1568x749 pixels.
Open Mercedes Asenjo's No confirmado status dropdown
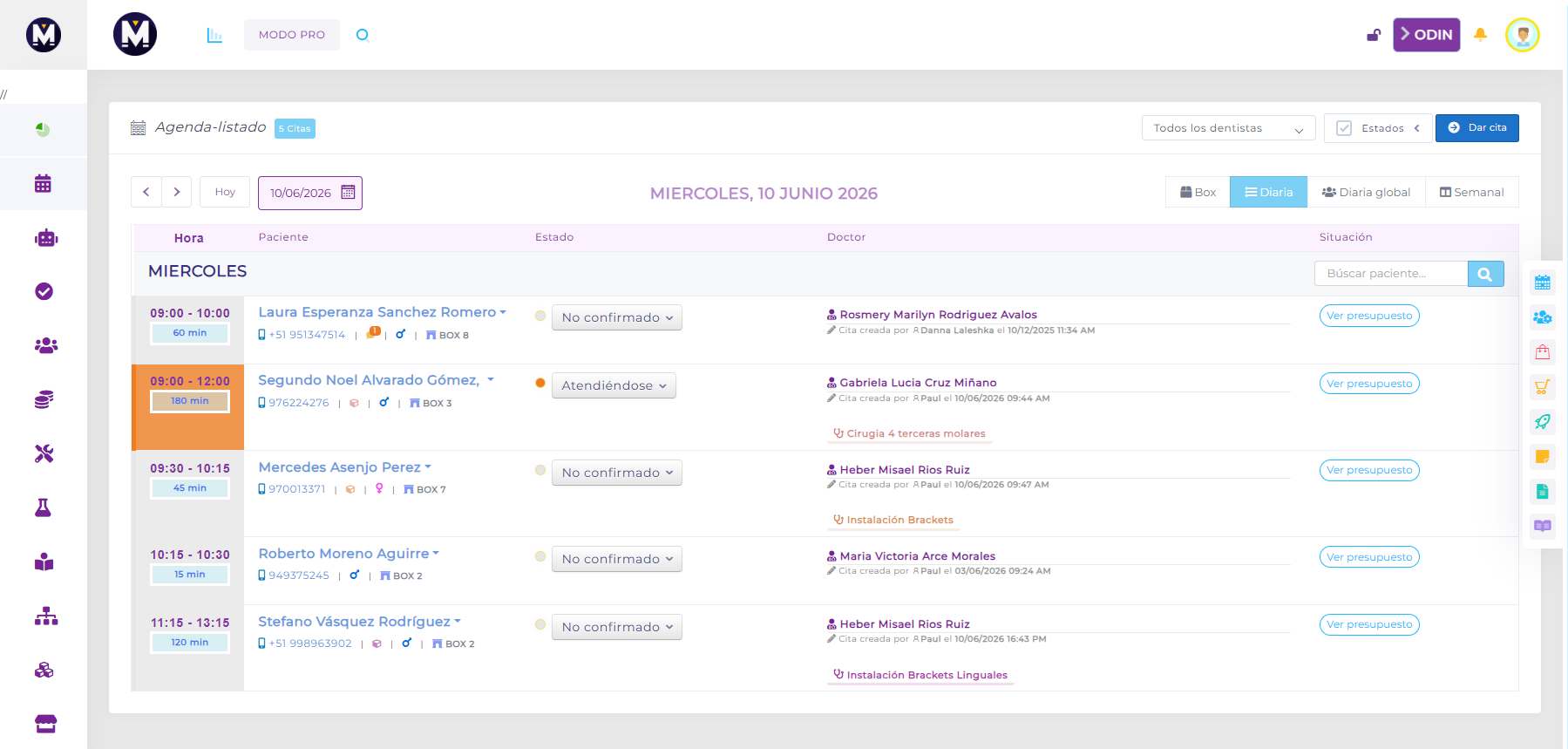tap(617, 473)
